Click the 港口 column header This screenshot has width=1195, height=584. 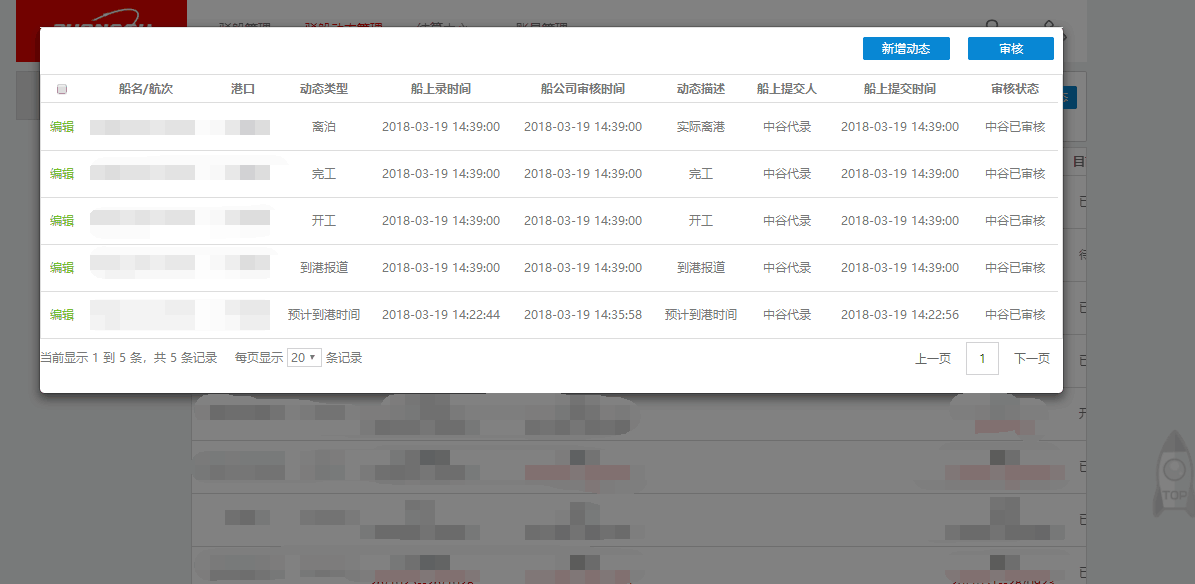click(x=243, y=88)
